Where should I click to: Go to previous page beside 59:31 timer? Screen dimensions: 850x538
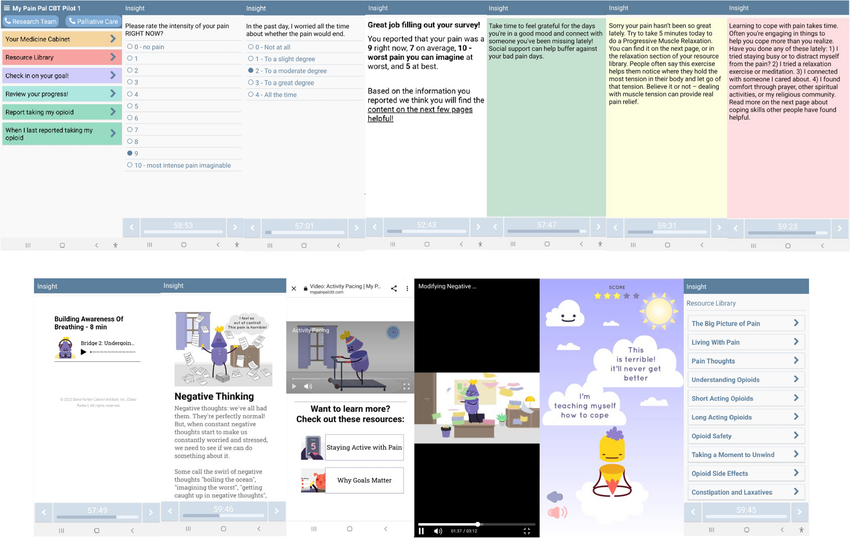(615, 227)
